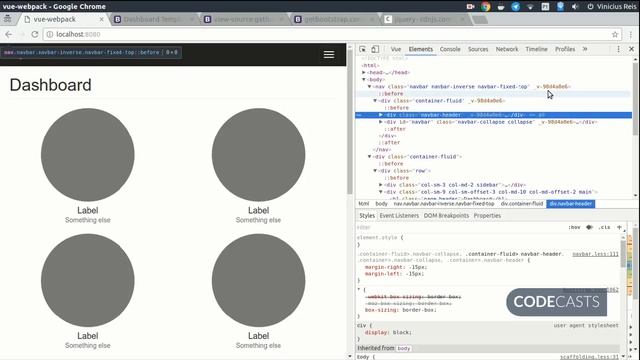Switch to the Profiles tab
640x360 pixels.
pyautogui.click(x=565, y=49)
